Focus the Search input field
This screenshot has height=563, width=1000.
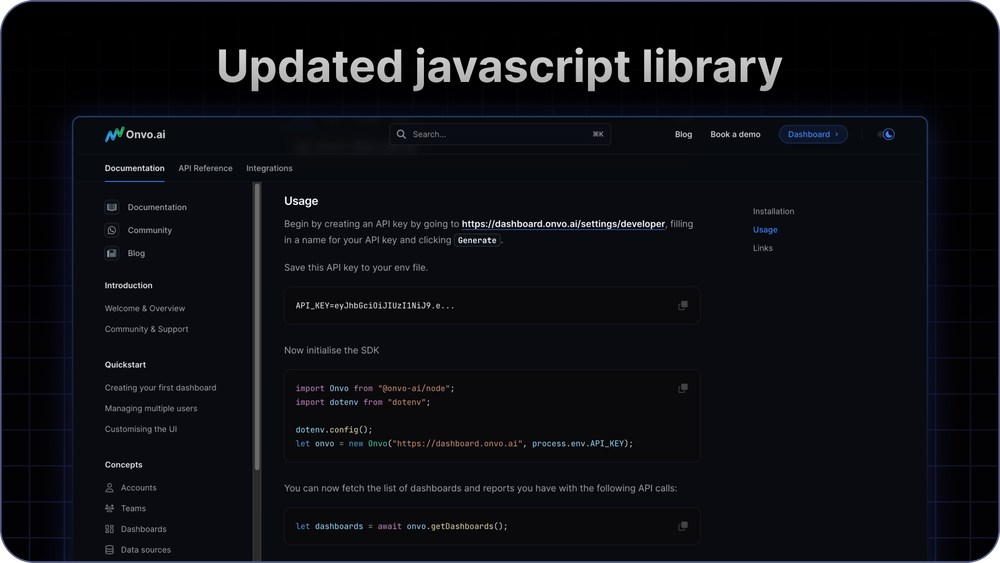pyautogui.click(x=500, y=134)
